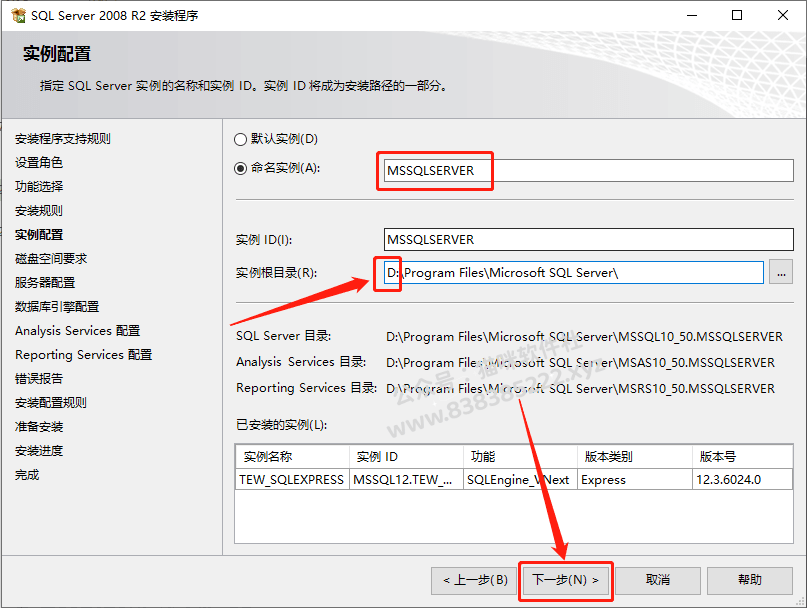The image size is (807, 608).
Task: Click the MSSQL12.TEW_... instance ID cell
Action: coord(406,479)
